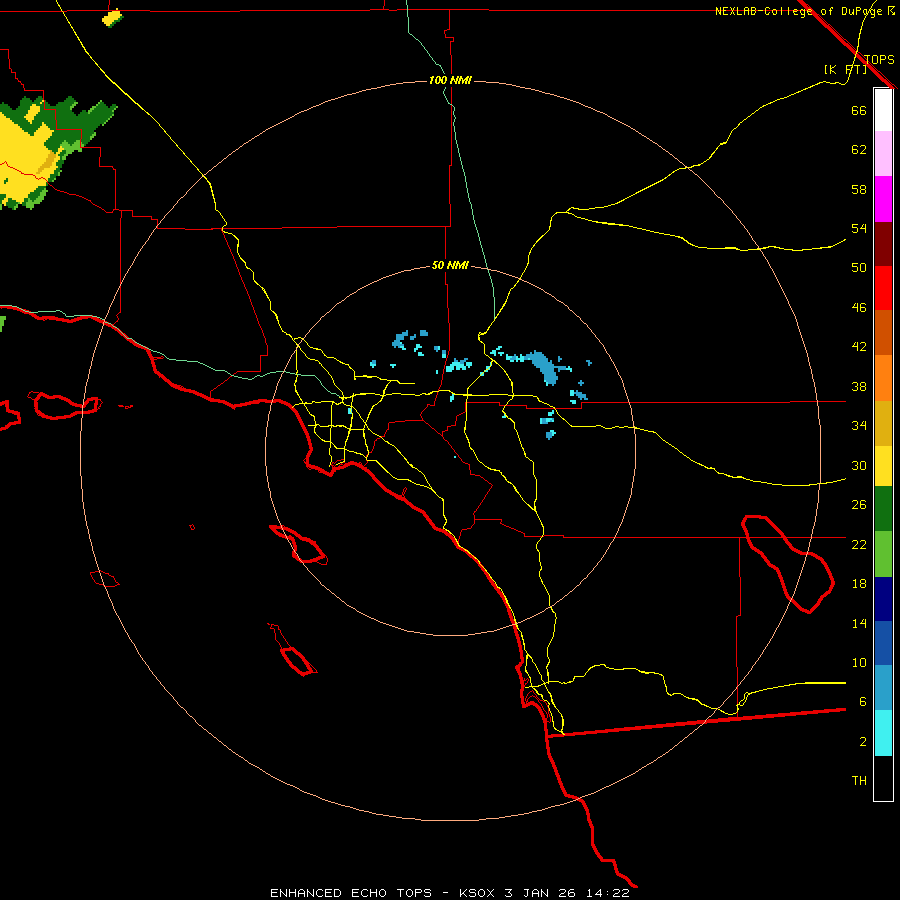Image resolution: width=900 pixels, height=900 pixels.
Task: Click legend value 30
Action: [859, 465]
